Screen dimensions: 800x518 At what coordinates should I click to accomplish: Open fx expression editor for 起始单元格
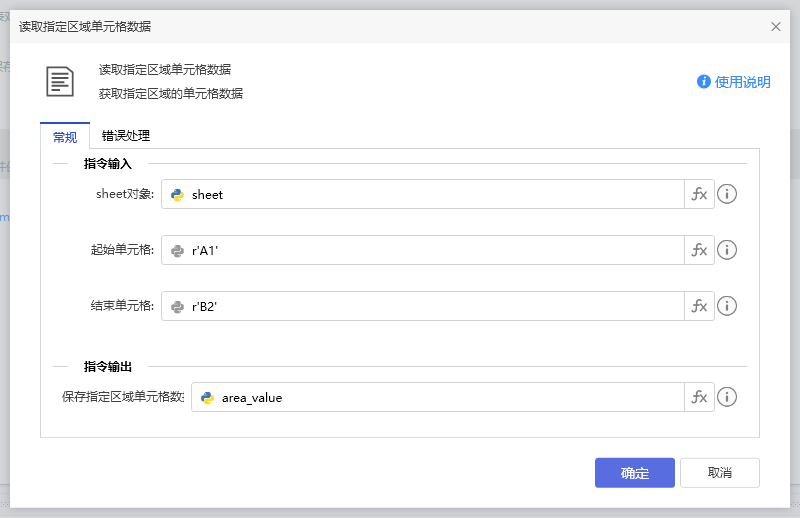click(699, 250)
